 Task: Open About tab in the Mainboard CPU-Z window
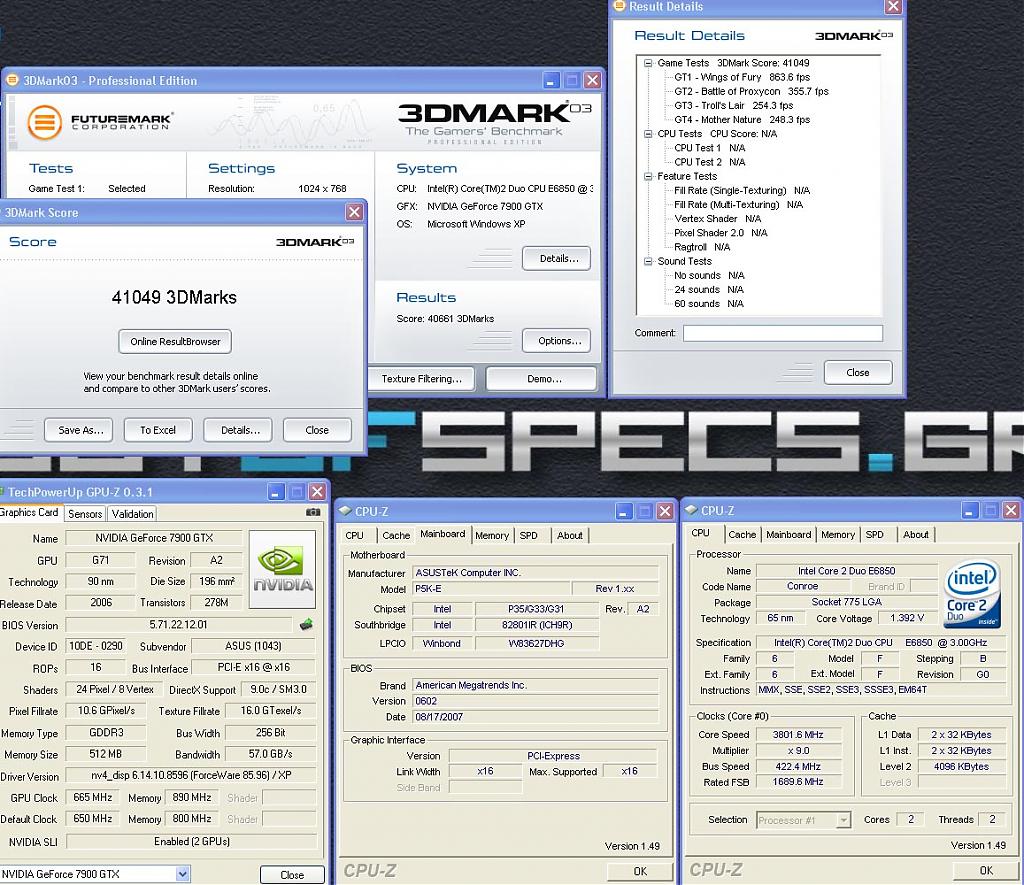[569, 536]
